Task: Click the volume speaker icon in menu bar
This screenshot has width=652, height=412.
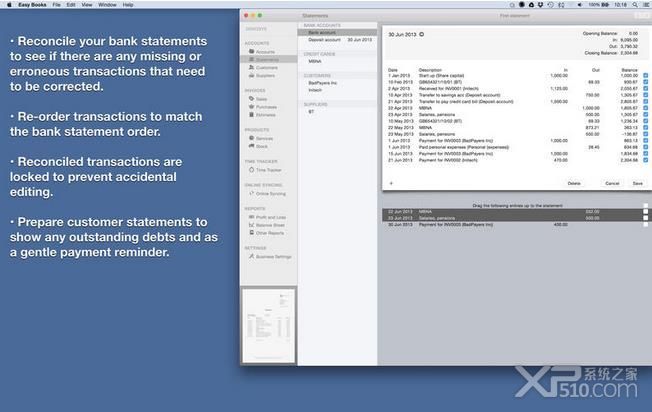Action: point(580,5)
